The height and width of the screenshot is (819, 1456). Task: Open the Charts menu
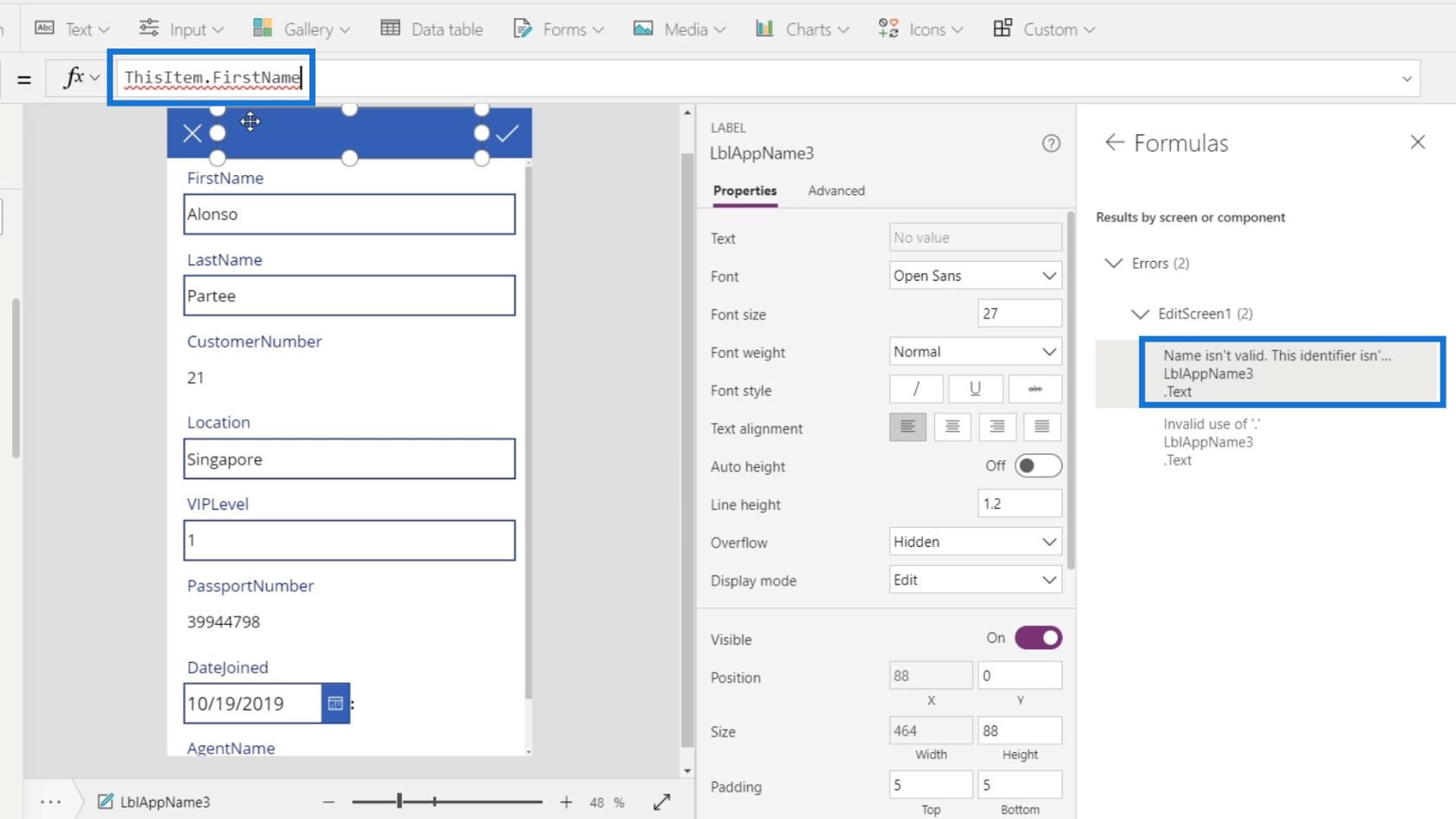coord(802,29)
